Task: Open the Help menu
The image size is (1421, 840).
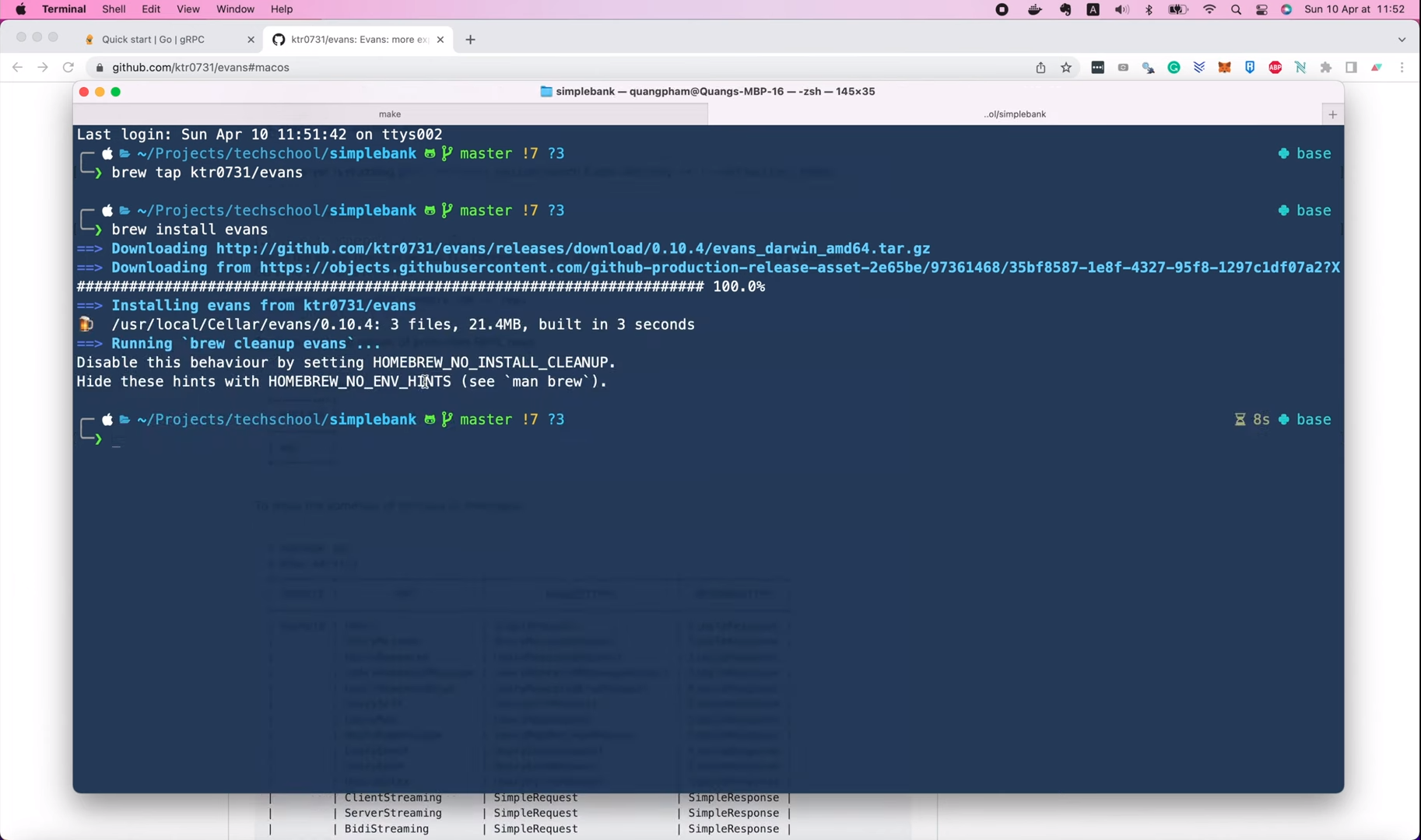Action: 282,9
